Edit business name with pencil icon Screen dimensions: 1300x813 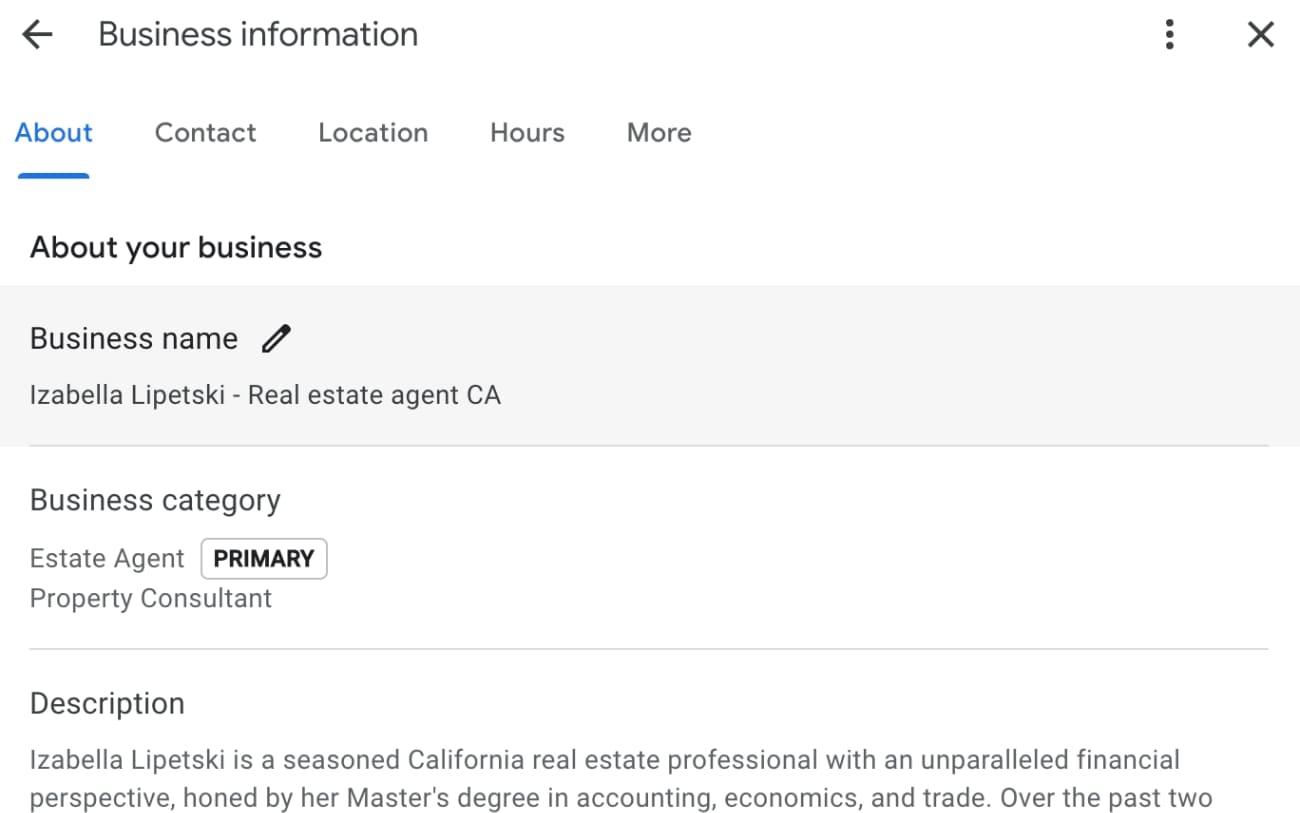tap(276, 339)
